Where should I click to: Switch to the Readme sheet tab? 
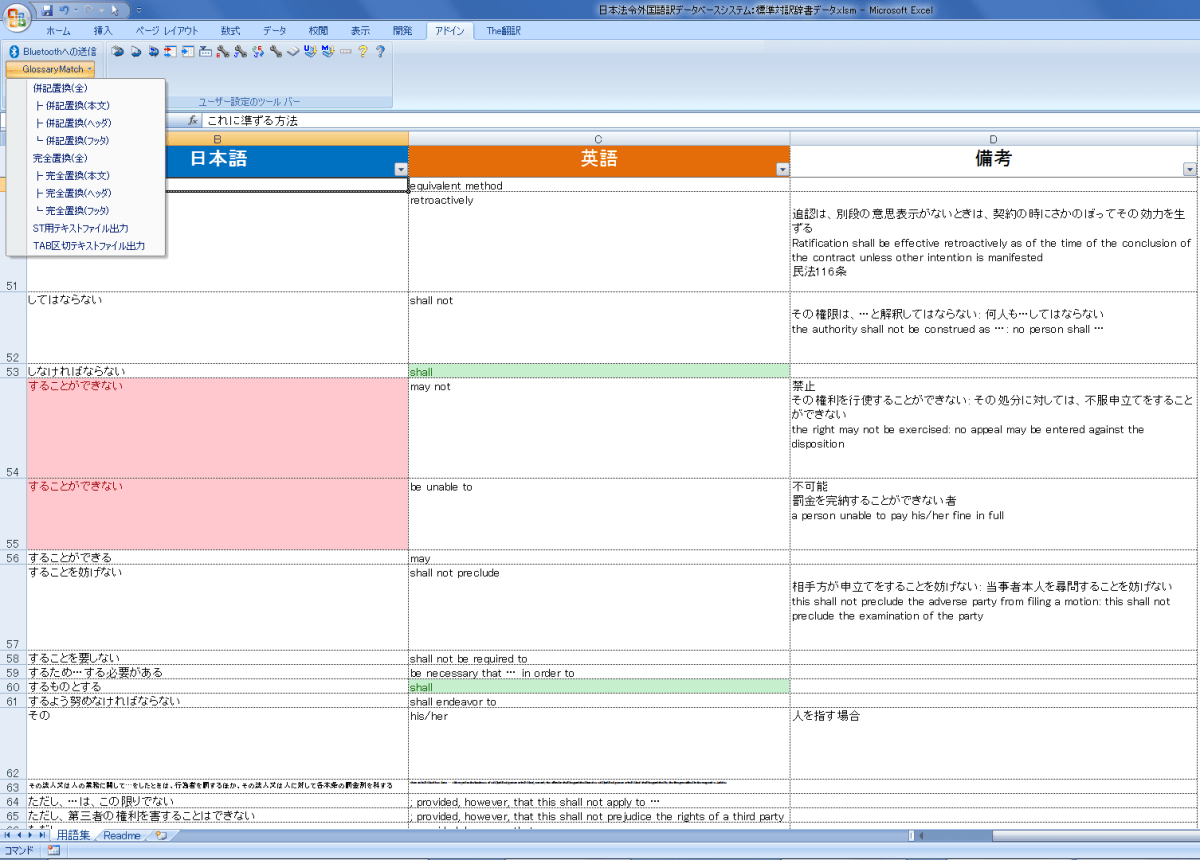(x=121, y=836)
